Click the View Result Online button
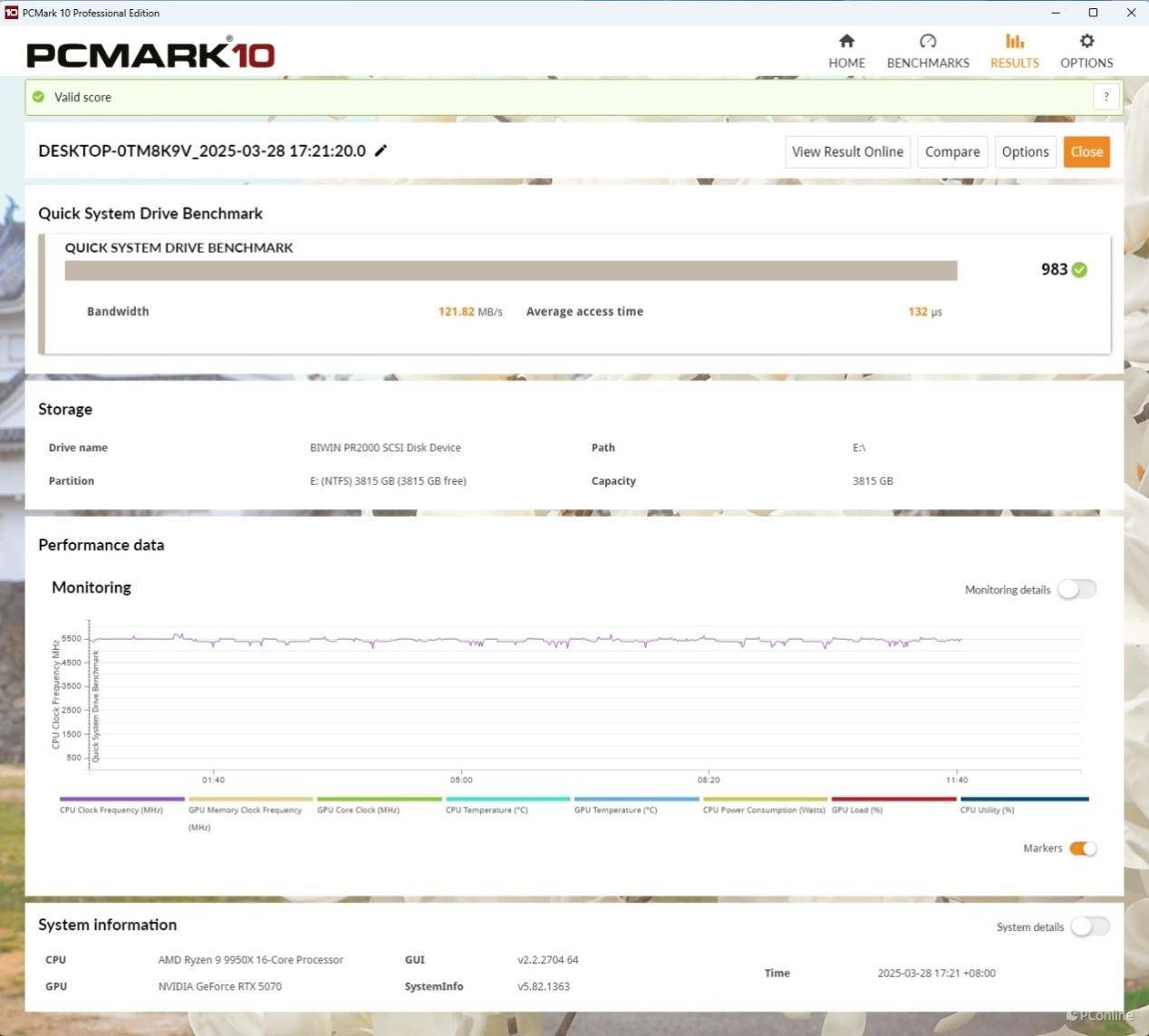Image resolution: width=1149 pixels, height=1036 pixels. (847, 151)
